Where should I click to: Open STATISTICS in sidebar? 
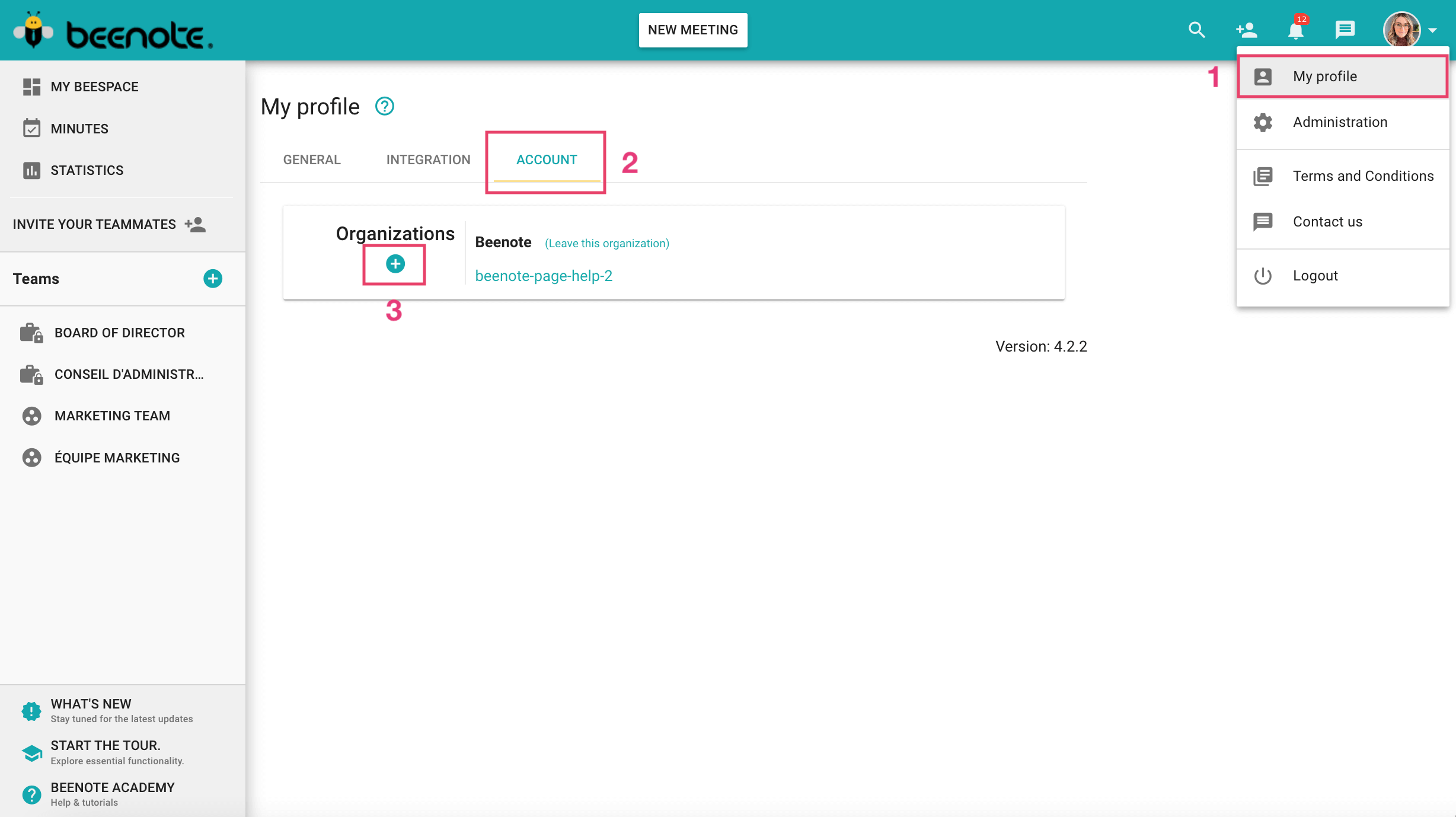[x=87, y=170]
